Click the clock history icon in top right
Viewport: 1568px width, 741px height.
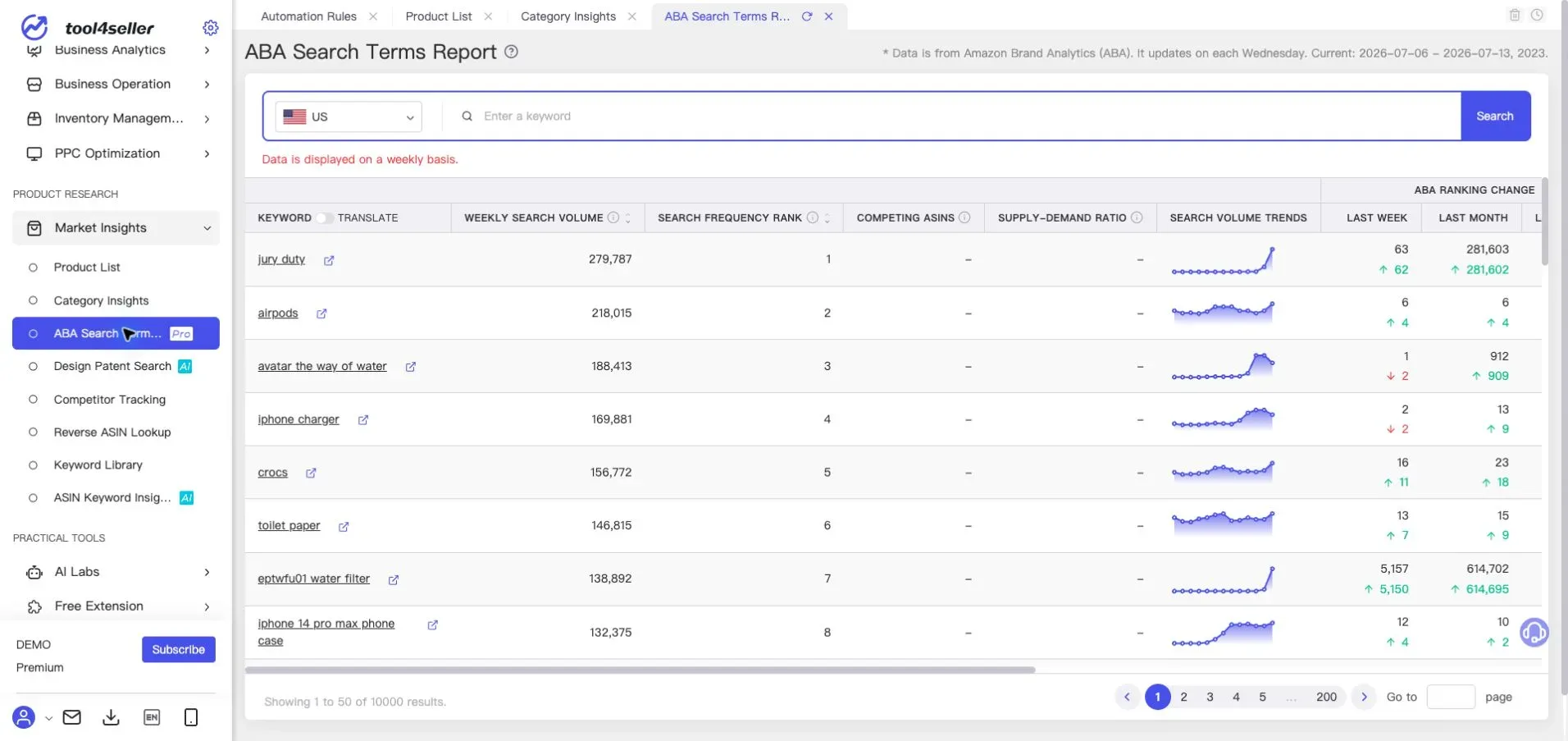(1538, 15)
